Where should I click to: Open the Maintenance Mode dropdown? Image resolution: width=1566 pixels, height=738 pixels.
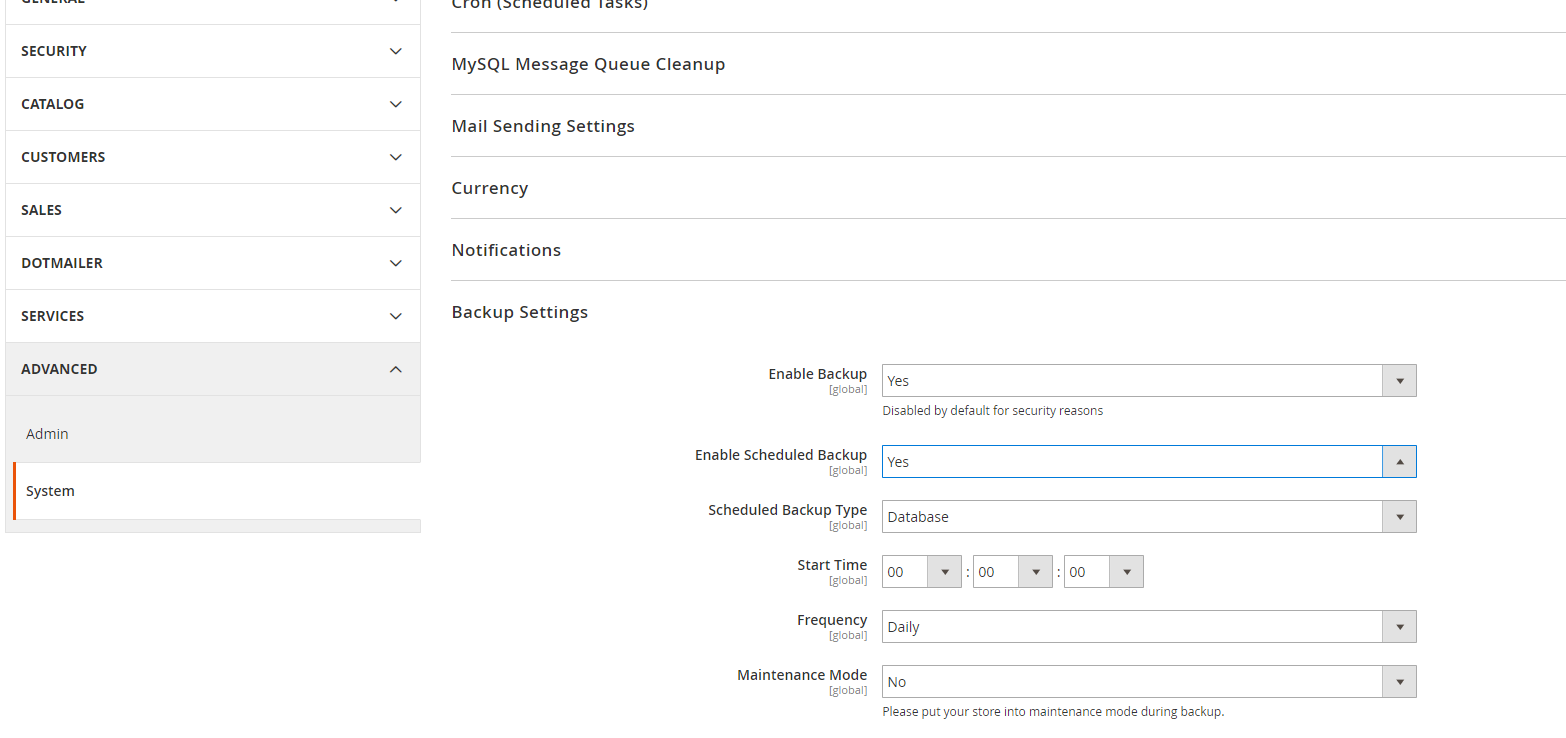tap(1149, 682)
